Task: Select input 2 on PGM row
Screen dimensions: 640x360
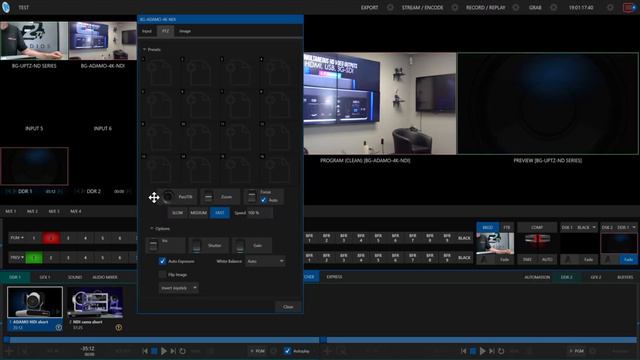Action: (x=51, y=238)
